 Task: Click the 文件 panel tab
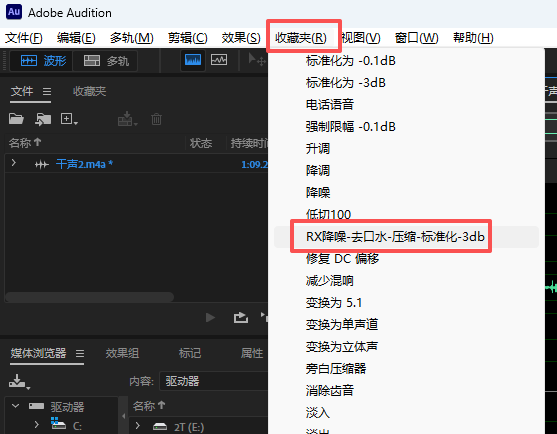[22, 92]
